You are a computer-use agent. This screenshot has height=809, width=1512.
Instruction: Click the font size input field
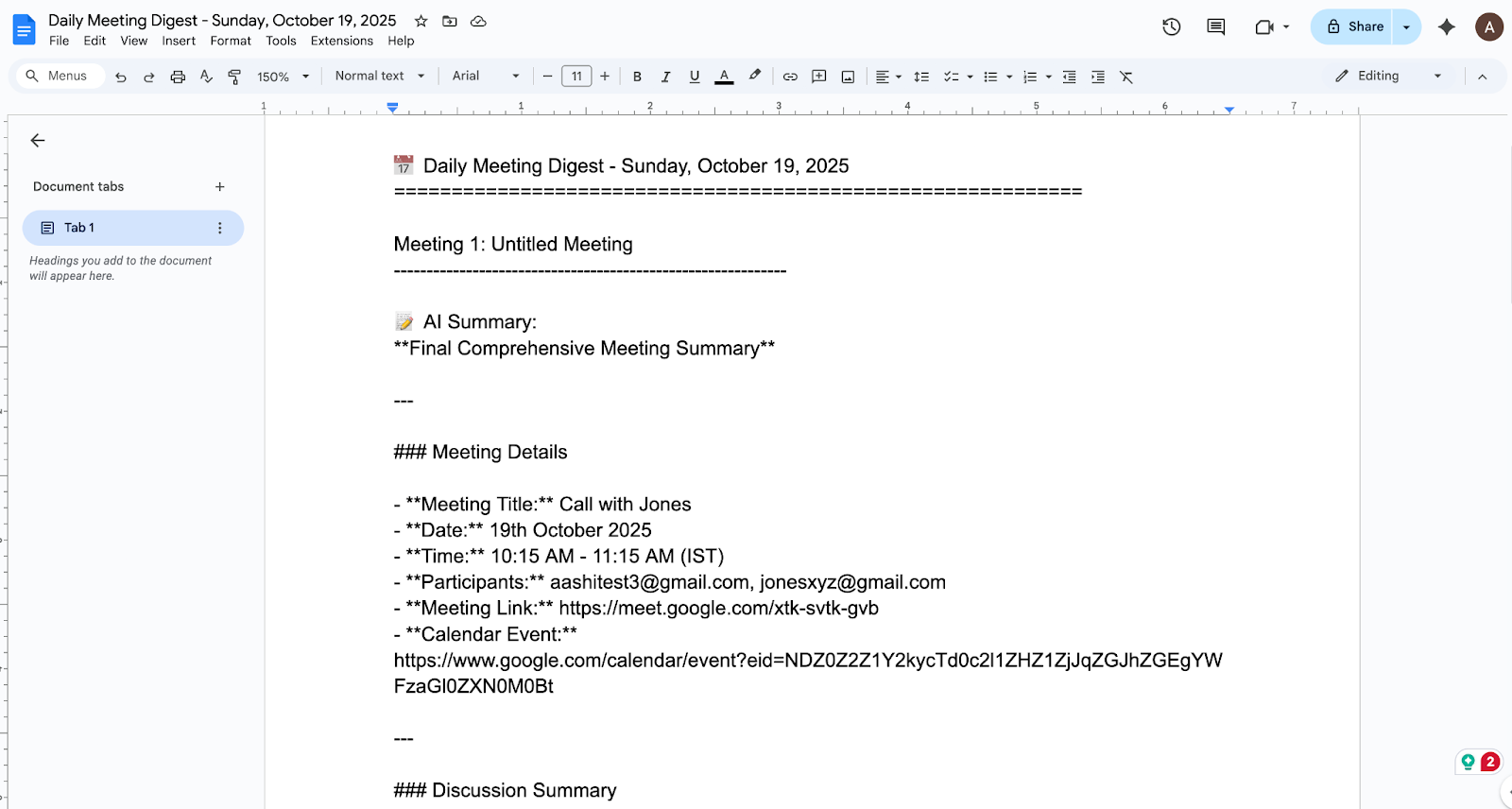[576, 76]
